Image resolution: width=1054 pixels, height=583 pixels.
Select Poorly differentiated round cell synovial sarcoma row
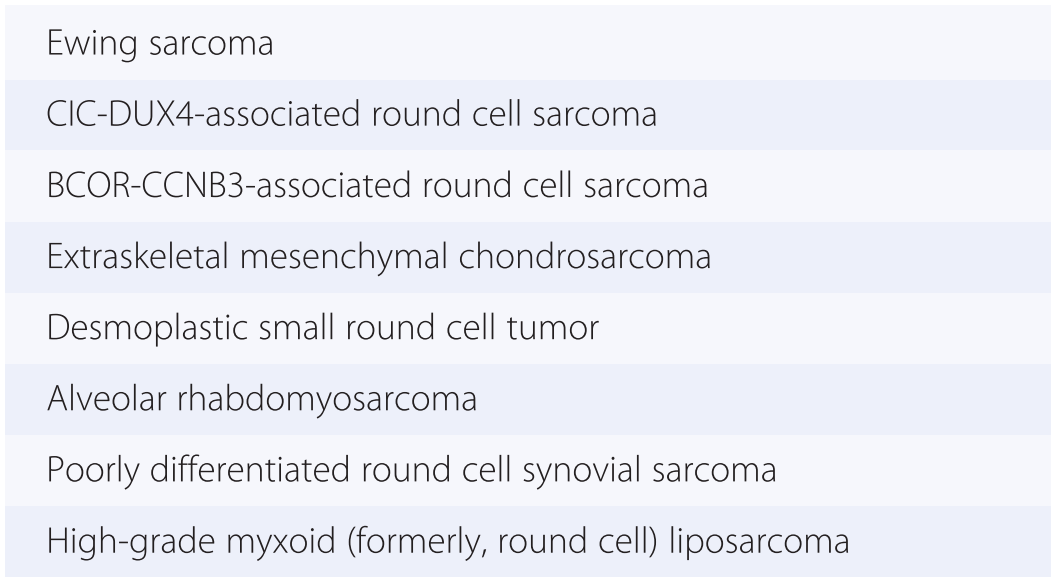pos(527,470)
